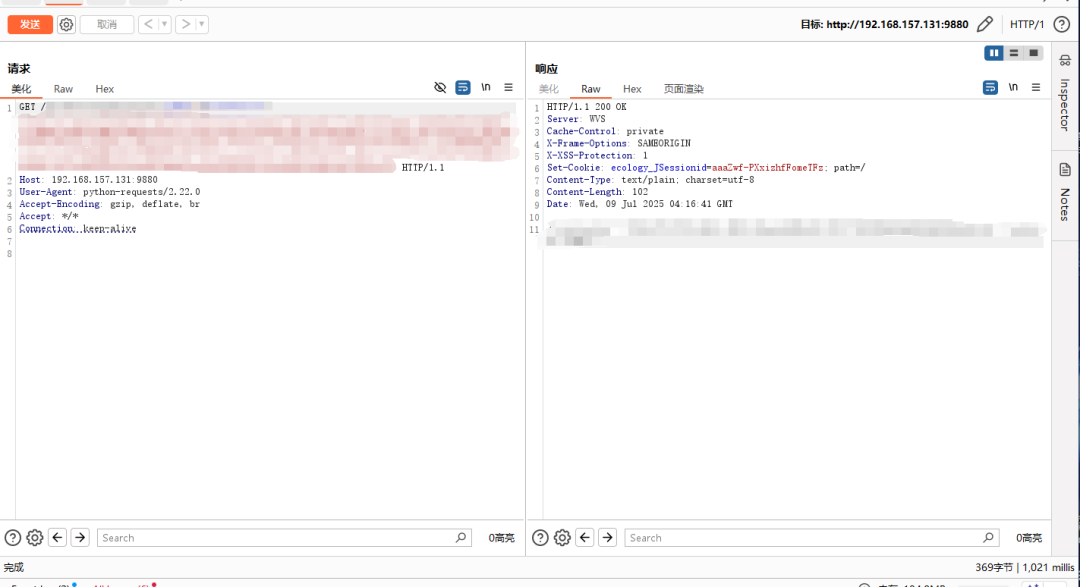The width and height of the screenshot is (1080, 587).
Task: Open request search help question mark
Action: (12, 538)
